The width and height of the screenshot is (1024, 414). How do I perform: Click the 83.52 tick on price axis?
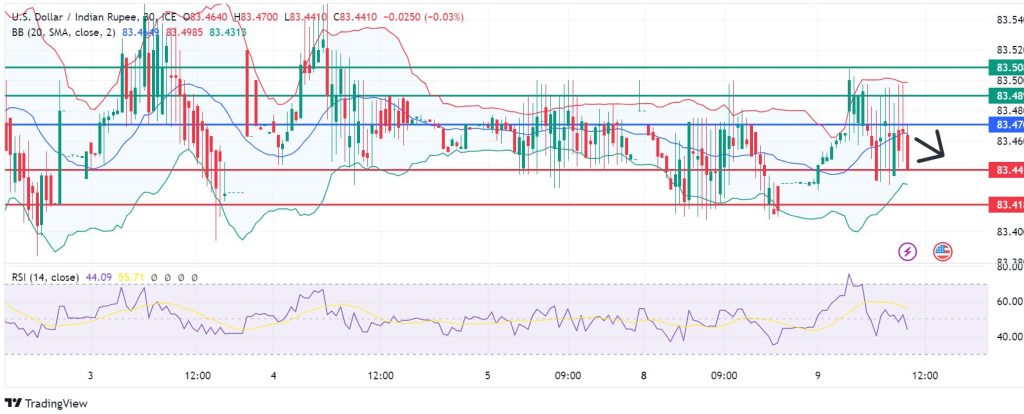pyautogui.click(x=1009, y=50)
